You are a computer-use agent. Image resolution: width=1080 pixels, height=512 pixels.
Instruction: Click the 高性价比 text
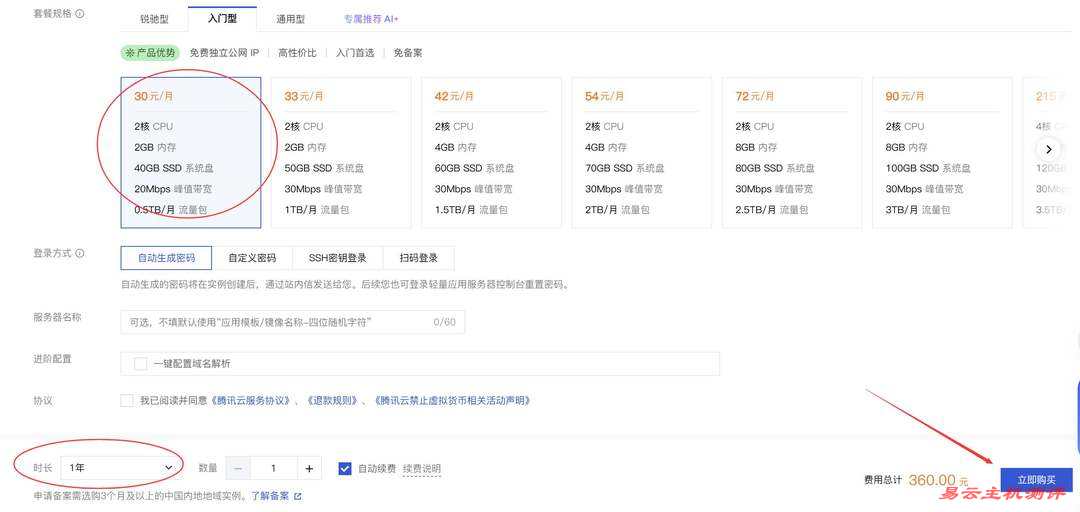(298, 52)
